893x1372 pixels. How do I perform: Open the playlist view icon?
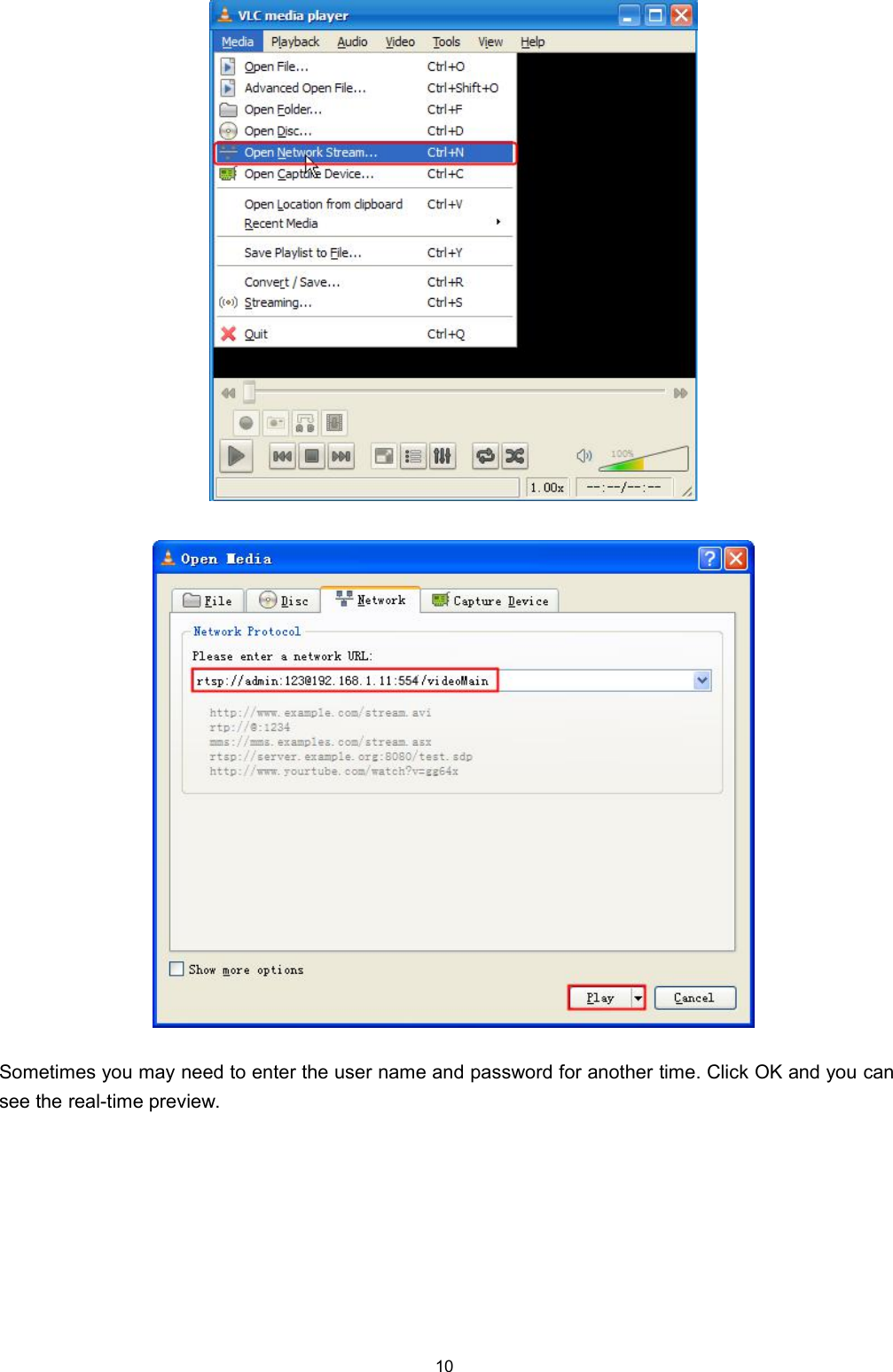coord(412,456)
